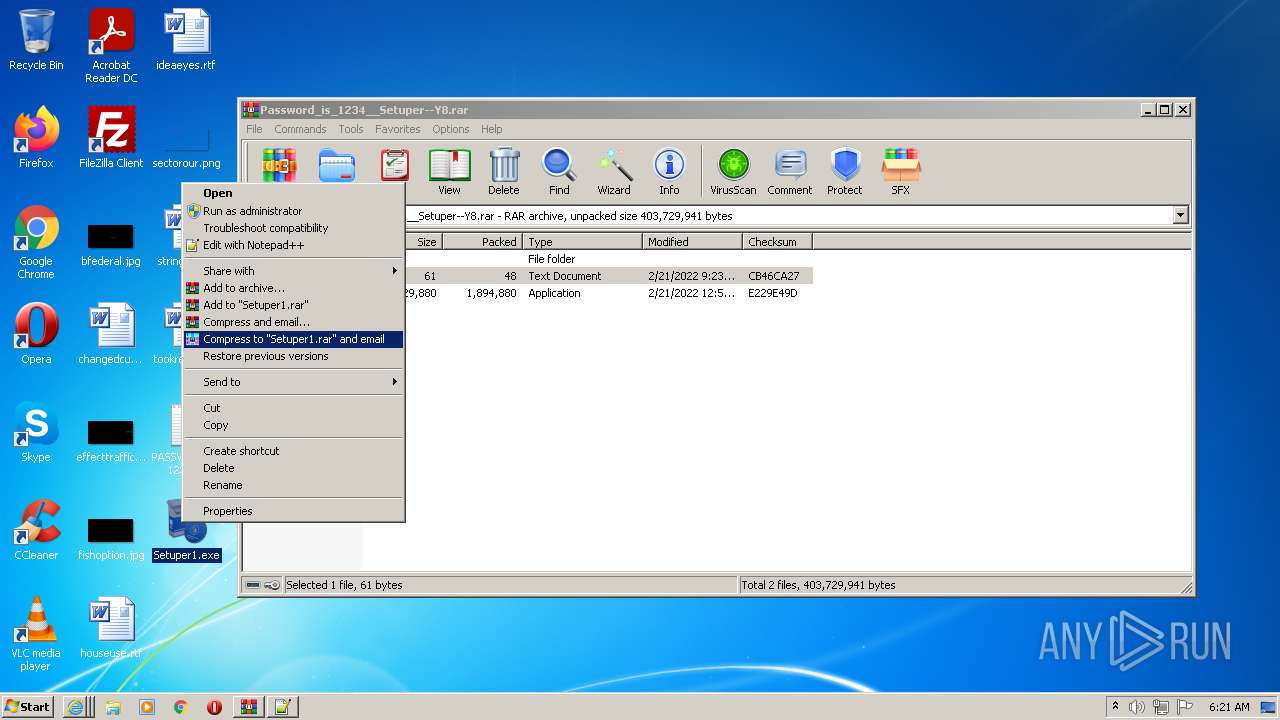Choose Open from the context menu
The width and height of the screenshot is (1280, 720).
[x=293, y=193]
